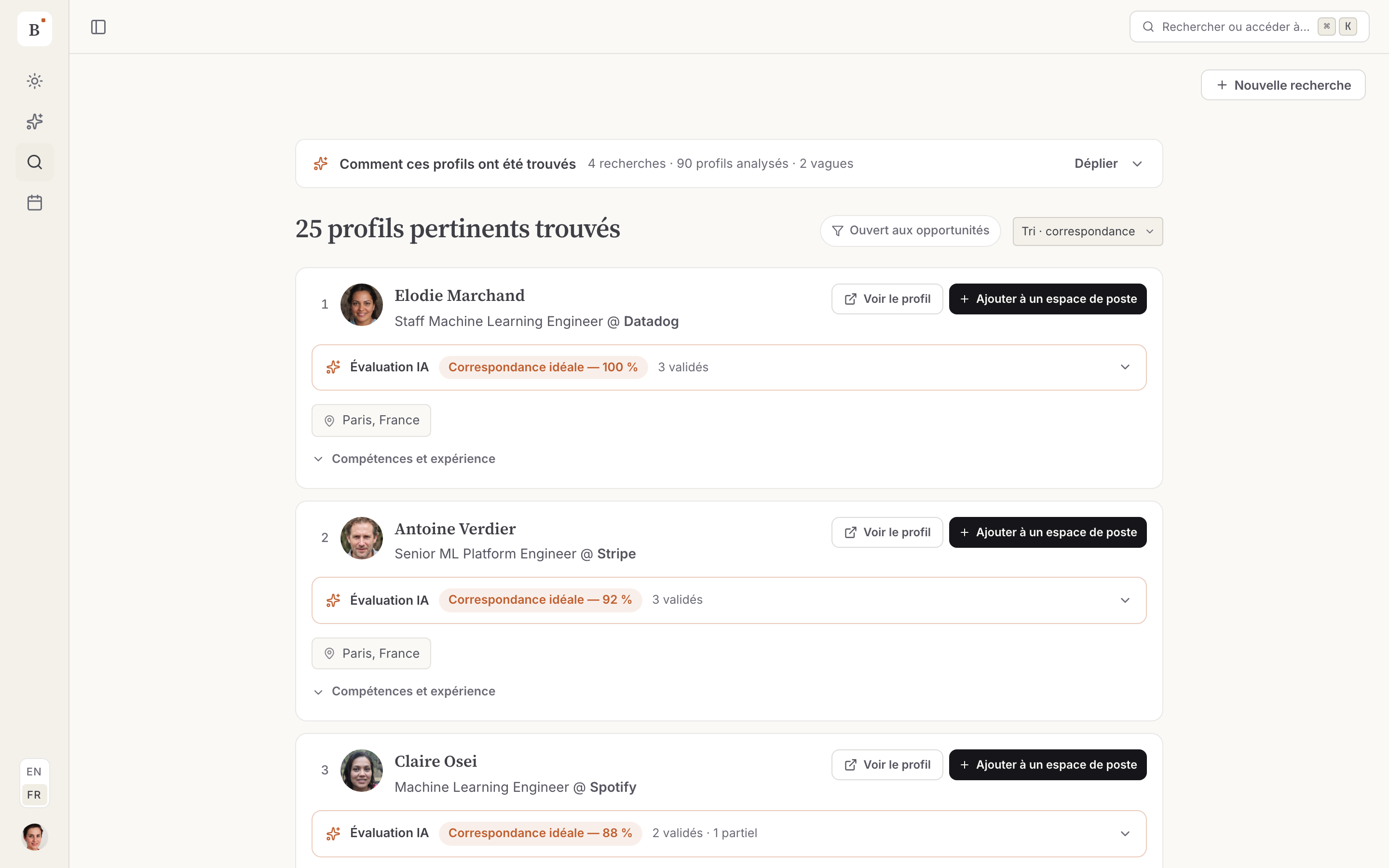The width and height of the screenshot is (1389, 868).
Task: Click 'Voir le profil' for Claire Osei
Action: tap(887, 765)
